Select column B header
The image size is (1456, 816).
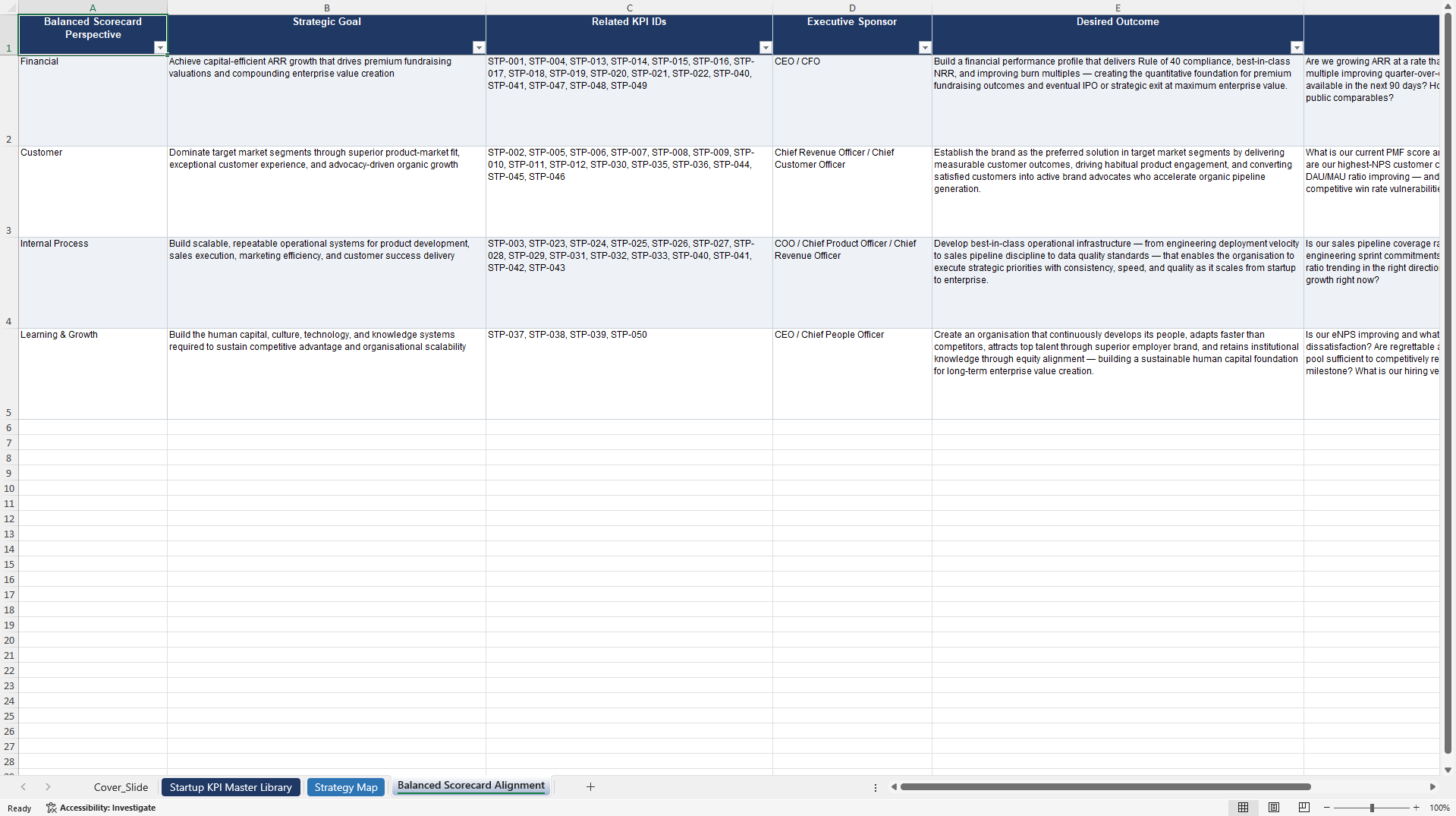[x=326, y=8]
